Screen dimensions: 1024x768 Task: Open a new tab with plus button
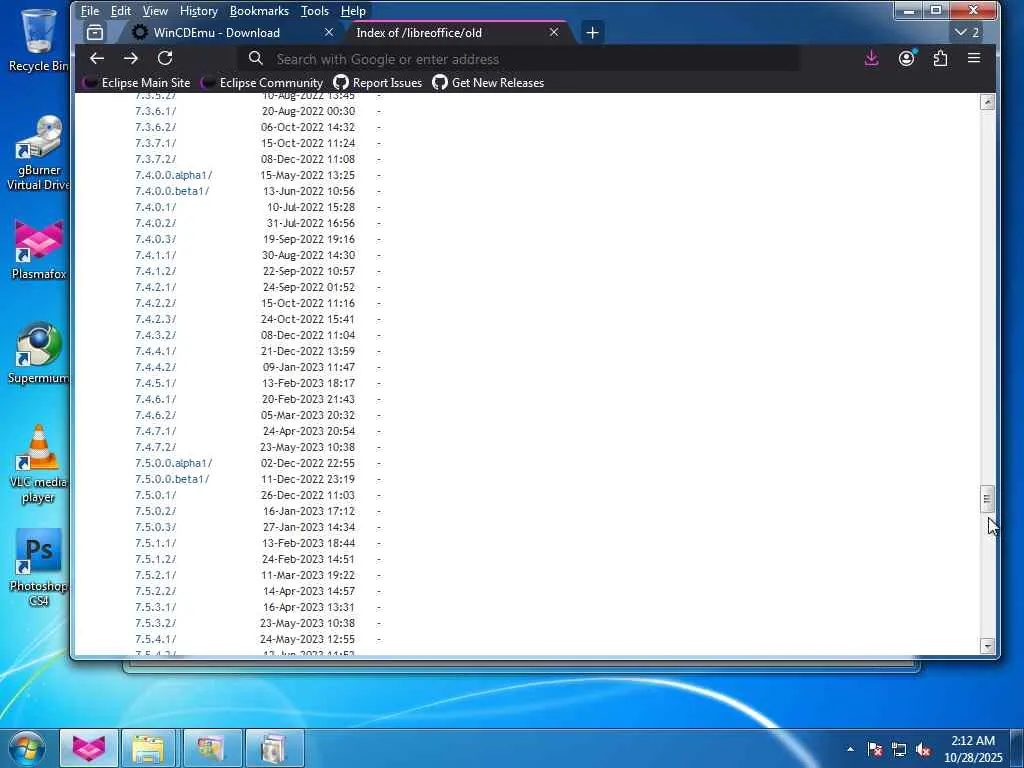(592, 33)
